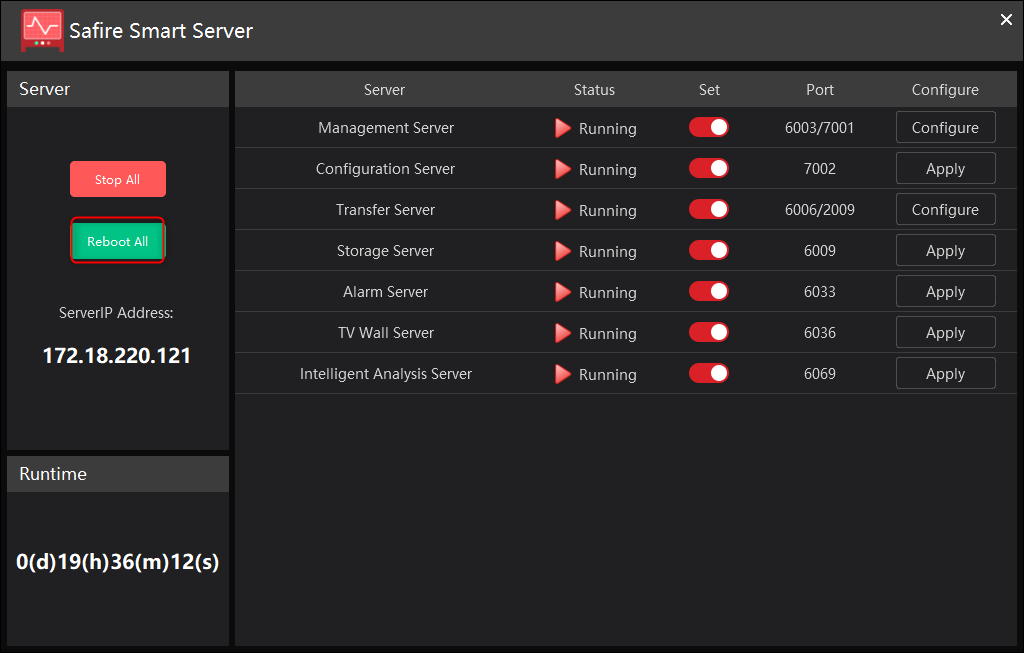The height and width of the screenshot is (653, 1024).
Task: Click the Intelligent Analysis Server running icon
Action: [563, 373]
